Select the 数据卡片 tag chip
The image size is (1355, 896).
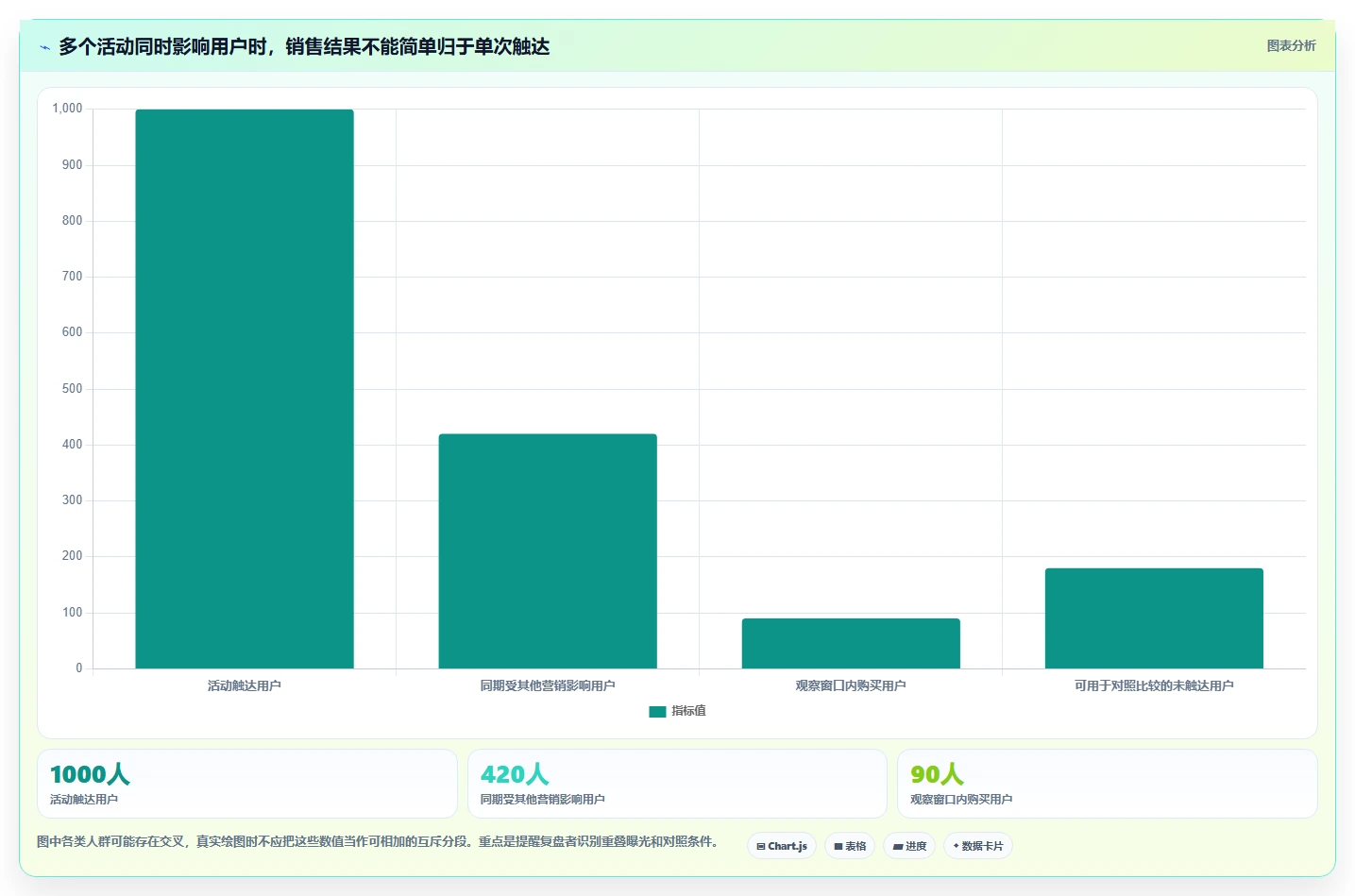978,846
